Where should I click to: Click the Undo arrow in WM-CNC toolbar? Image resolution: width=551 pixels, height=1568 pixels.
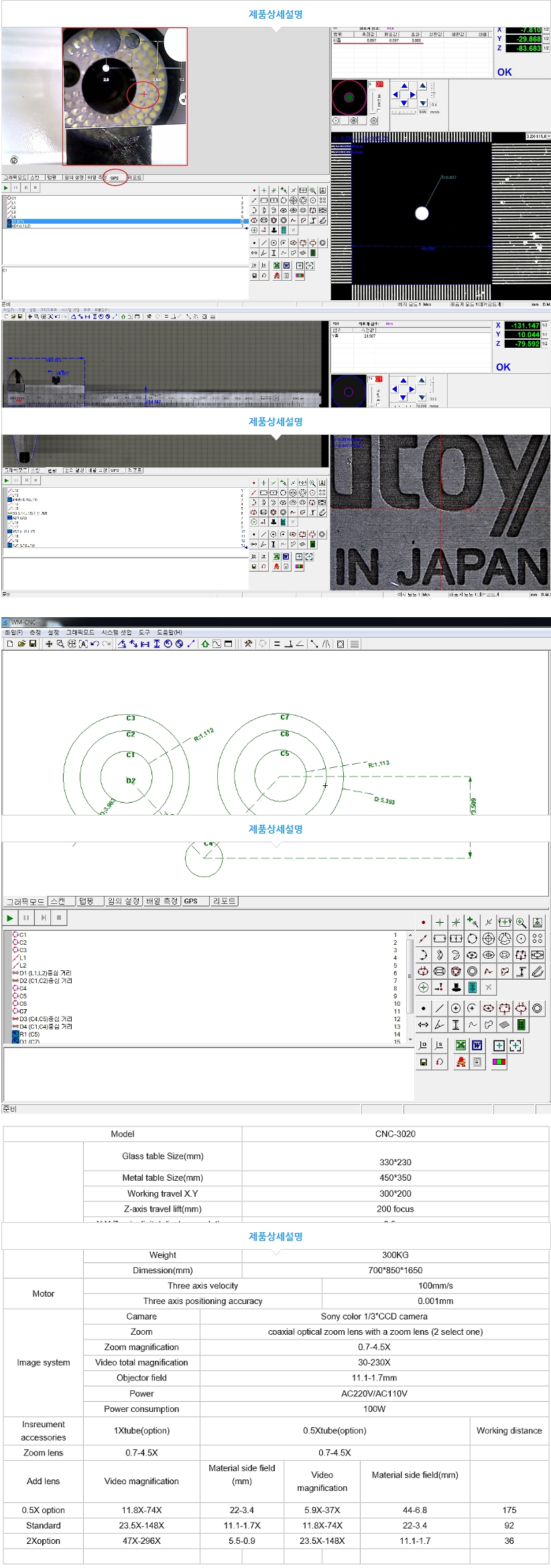click(95, 643)
